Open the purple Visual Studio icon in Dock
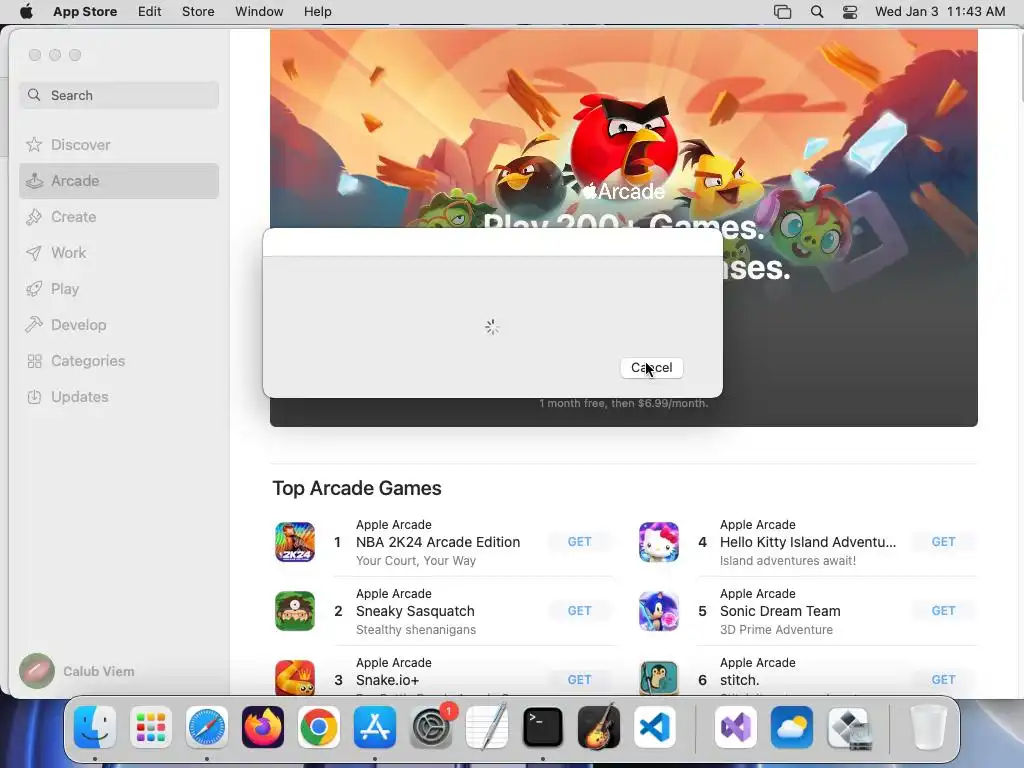The width and height of the screenshot is (1024, 768). [x=735, y=727]
